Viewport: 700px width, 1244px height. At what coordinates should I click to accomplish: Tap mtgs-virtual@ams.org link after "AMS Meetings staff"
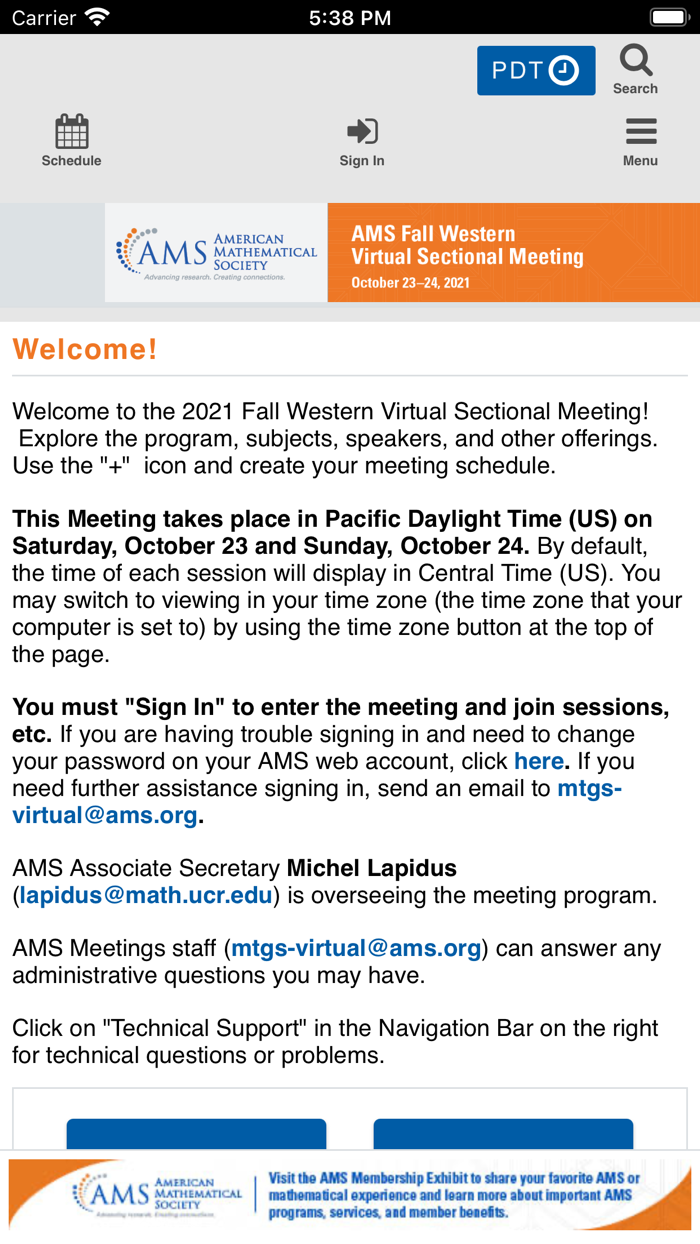point(356,948)
